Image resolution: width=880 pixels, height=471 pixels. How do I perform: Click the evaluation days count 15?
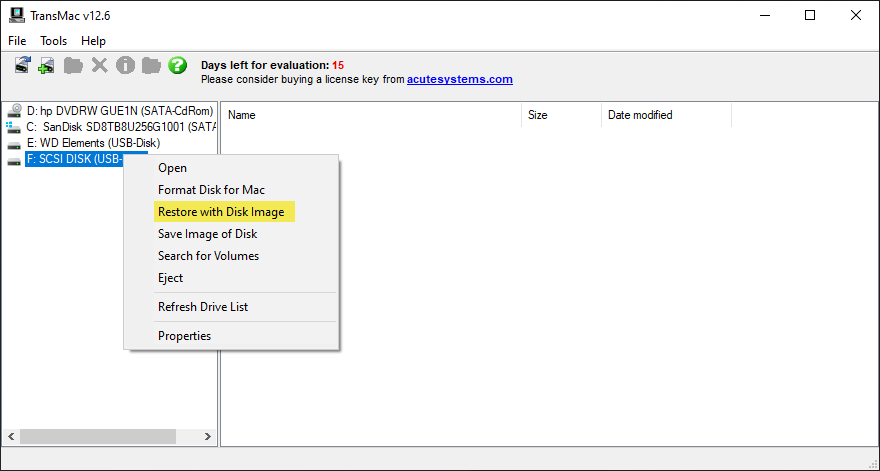pos(338,65)
